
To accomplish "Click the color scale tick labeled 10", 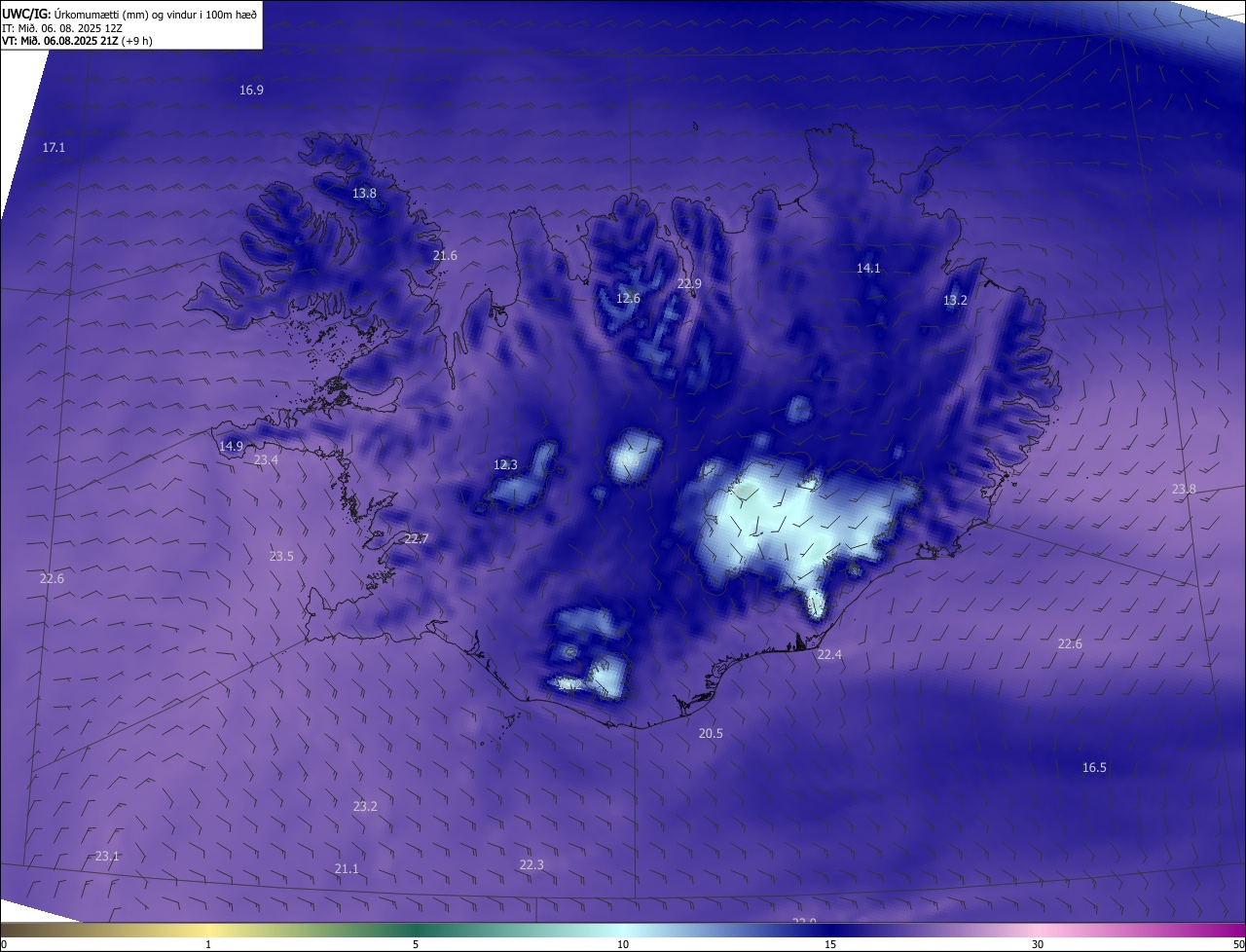I will (x=623, y=944).
